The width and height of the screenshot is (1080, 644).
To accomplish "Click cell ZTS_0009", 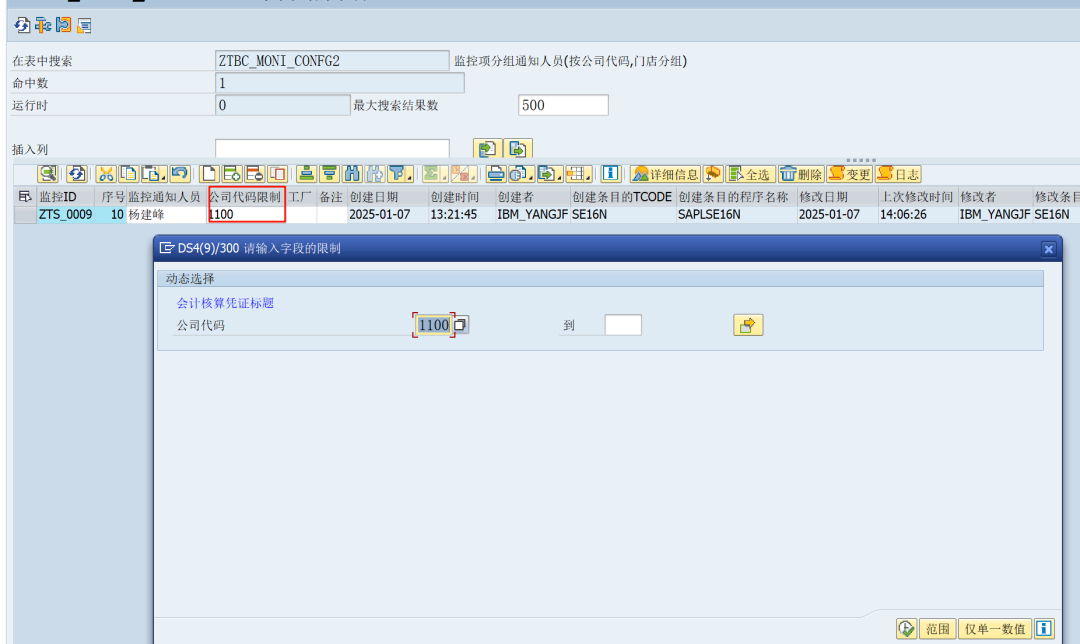I will pos(65,215).
